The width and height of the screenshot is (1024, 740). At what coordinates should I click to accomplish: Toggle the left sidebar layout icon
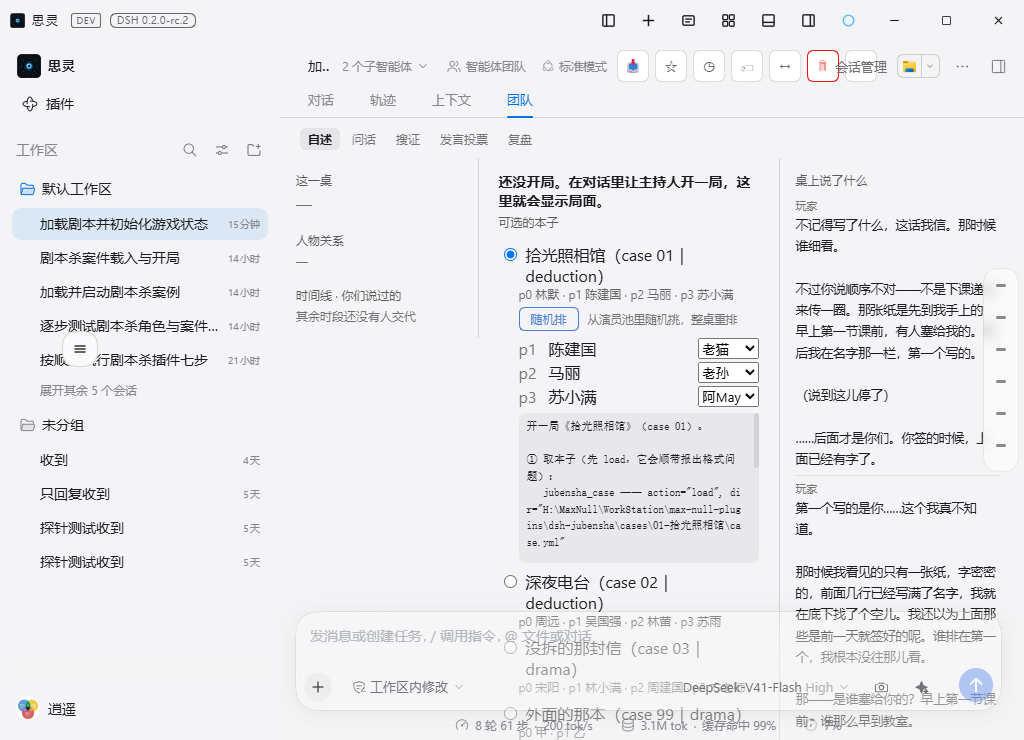click(608, 21)
